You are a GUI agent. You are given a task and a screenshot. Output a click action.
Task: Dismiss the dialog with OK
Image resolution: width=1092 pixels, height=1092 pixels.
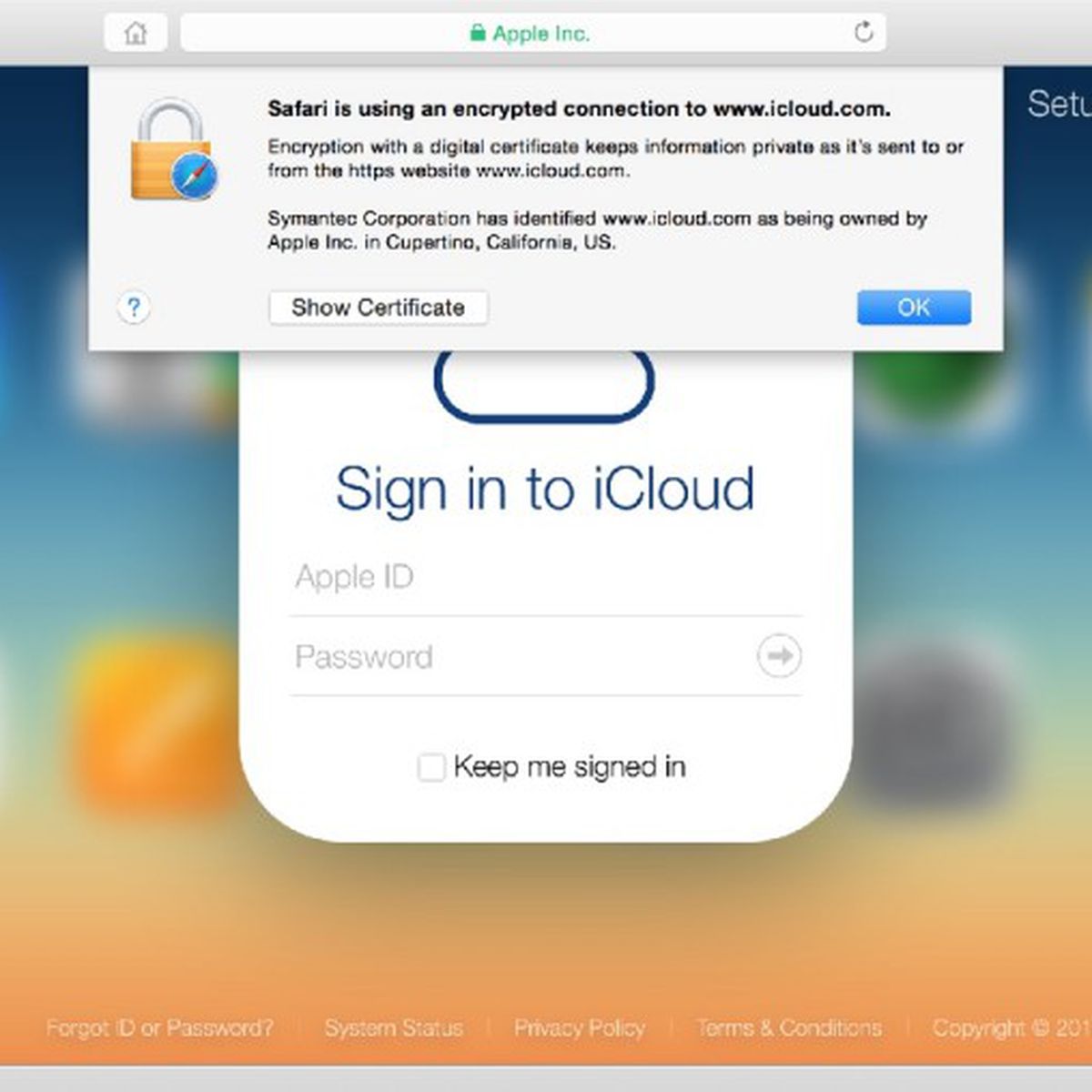pyautogui.click(x=914, y=308)
